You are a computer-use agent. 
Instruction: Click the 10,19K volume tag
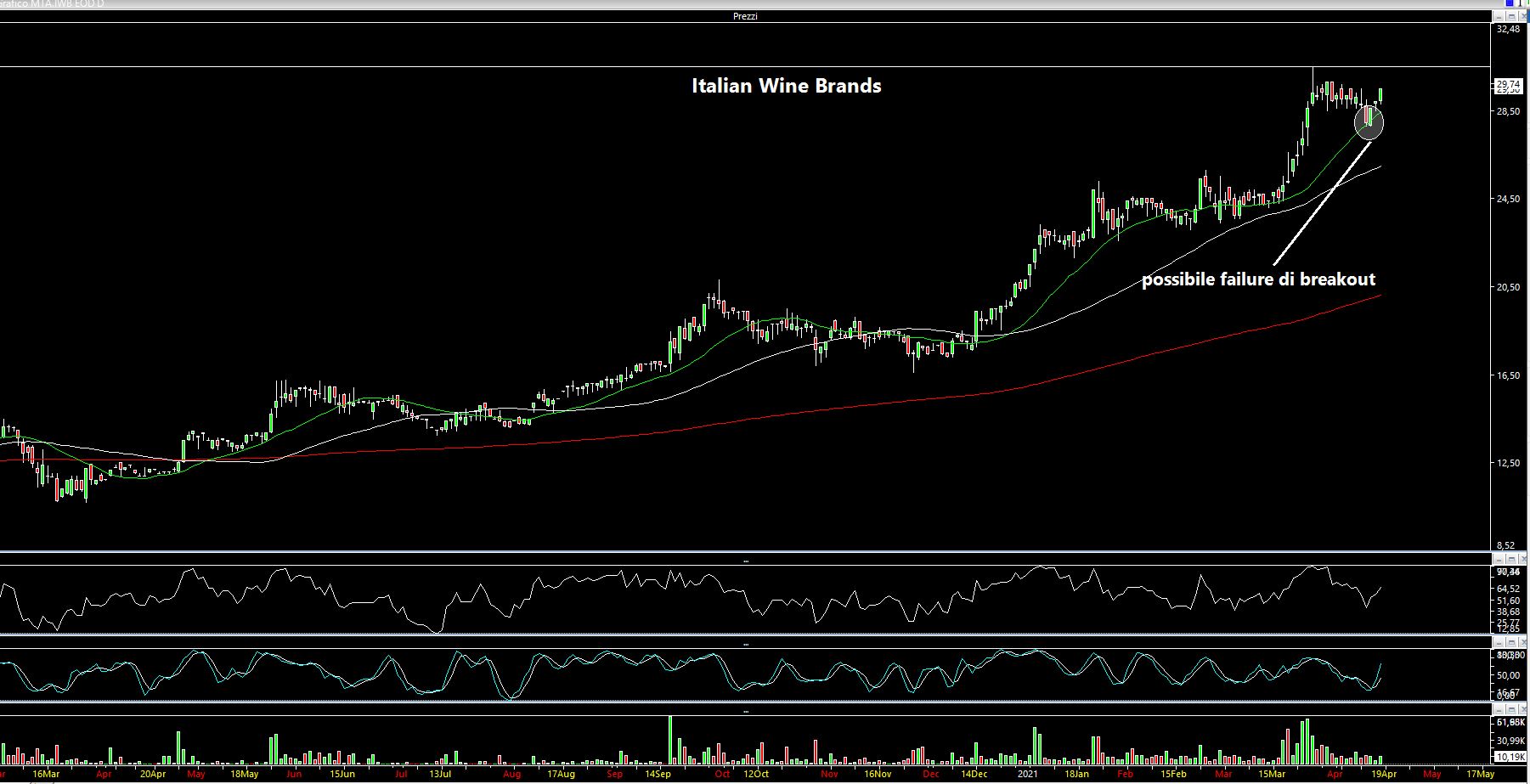pos(1510,757)
